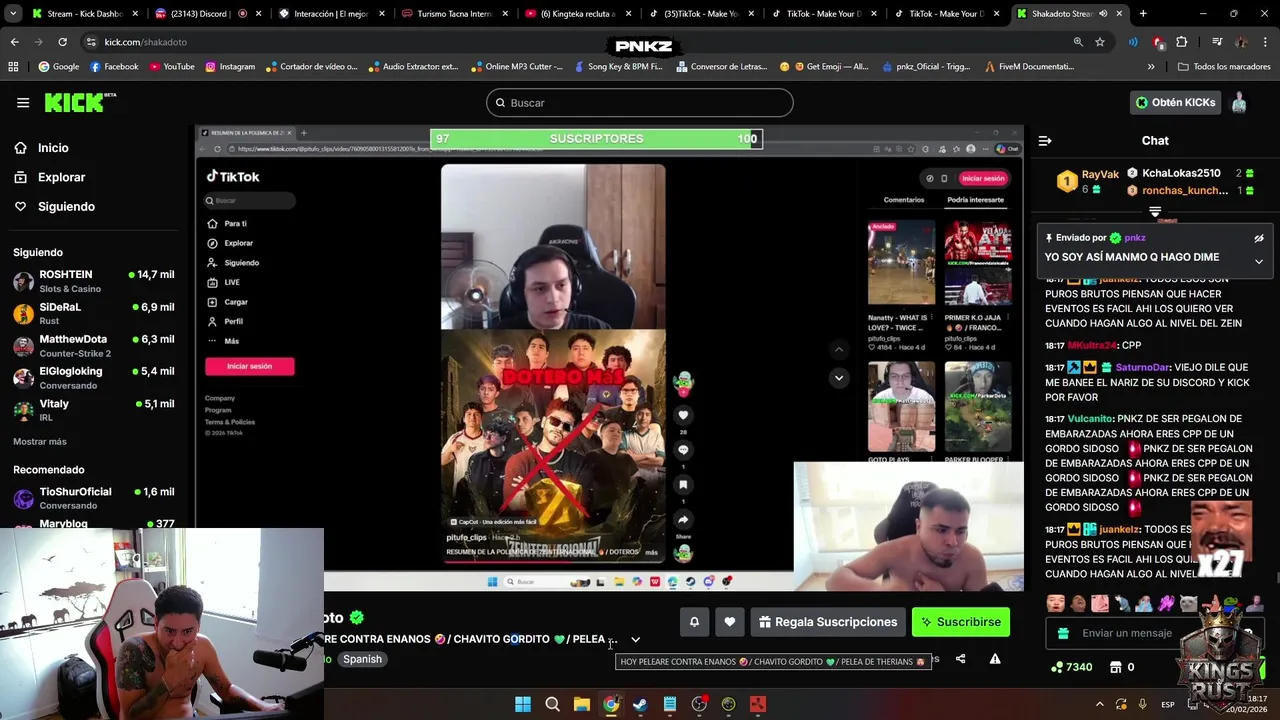This screenshot has height=720, width=1280.
Task: Open ElGlogloking channel in following list
Action: pyautogui.click(x=94, y=378)
